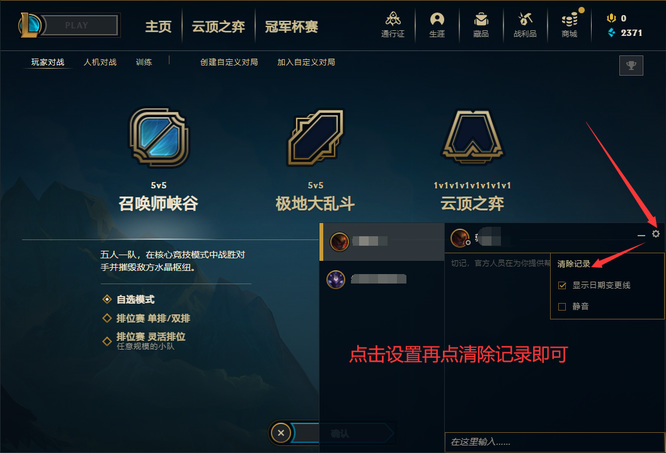Select the 召唤师峡谷 5v5 mode emblem

tap(159, 137)
